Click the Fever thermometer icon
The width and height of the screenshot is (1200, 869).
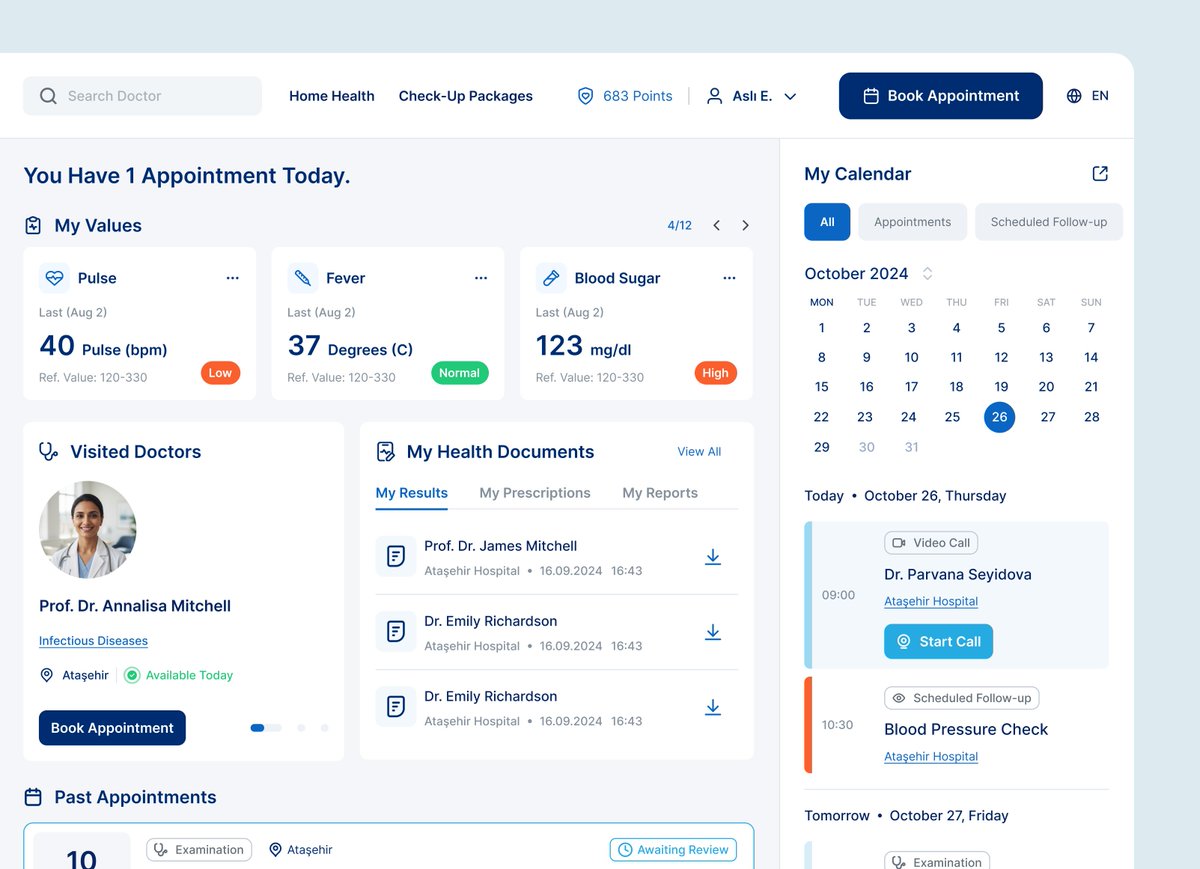[x=302, y=278]
